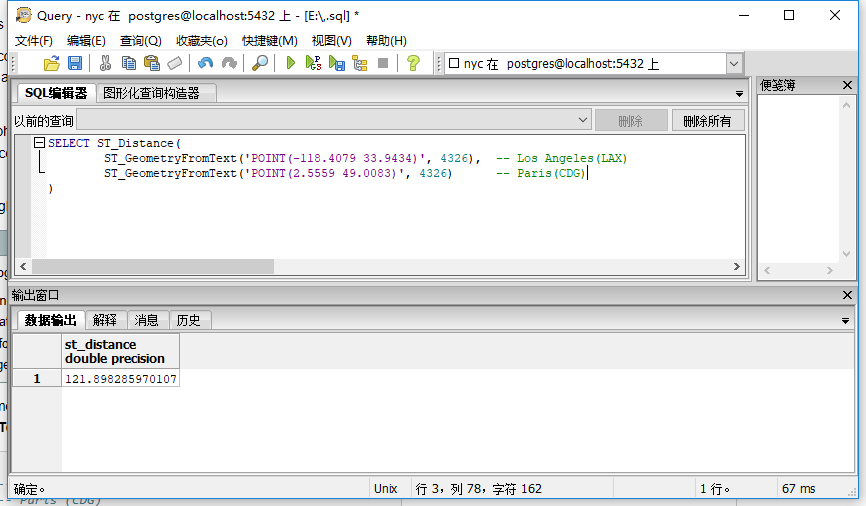The width and height of the screenshot is (866, 506).
Task: Explain query with tree icon
Action: click(360, 64)
